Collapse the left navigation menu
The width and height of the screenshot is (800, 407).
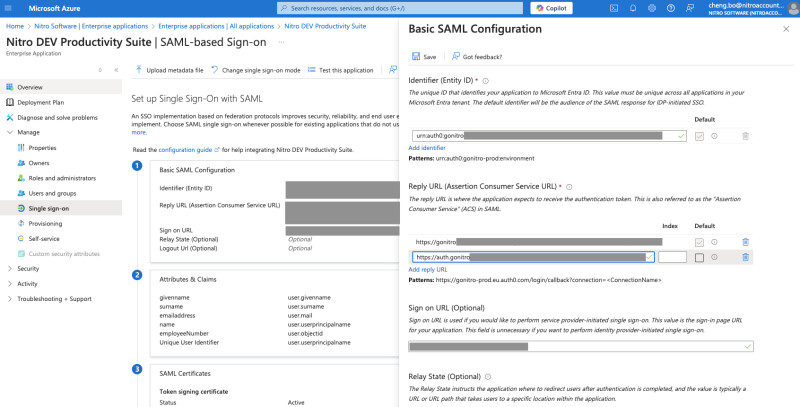pos(116,70)
